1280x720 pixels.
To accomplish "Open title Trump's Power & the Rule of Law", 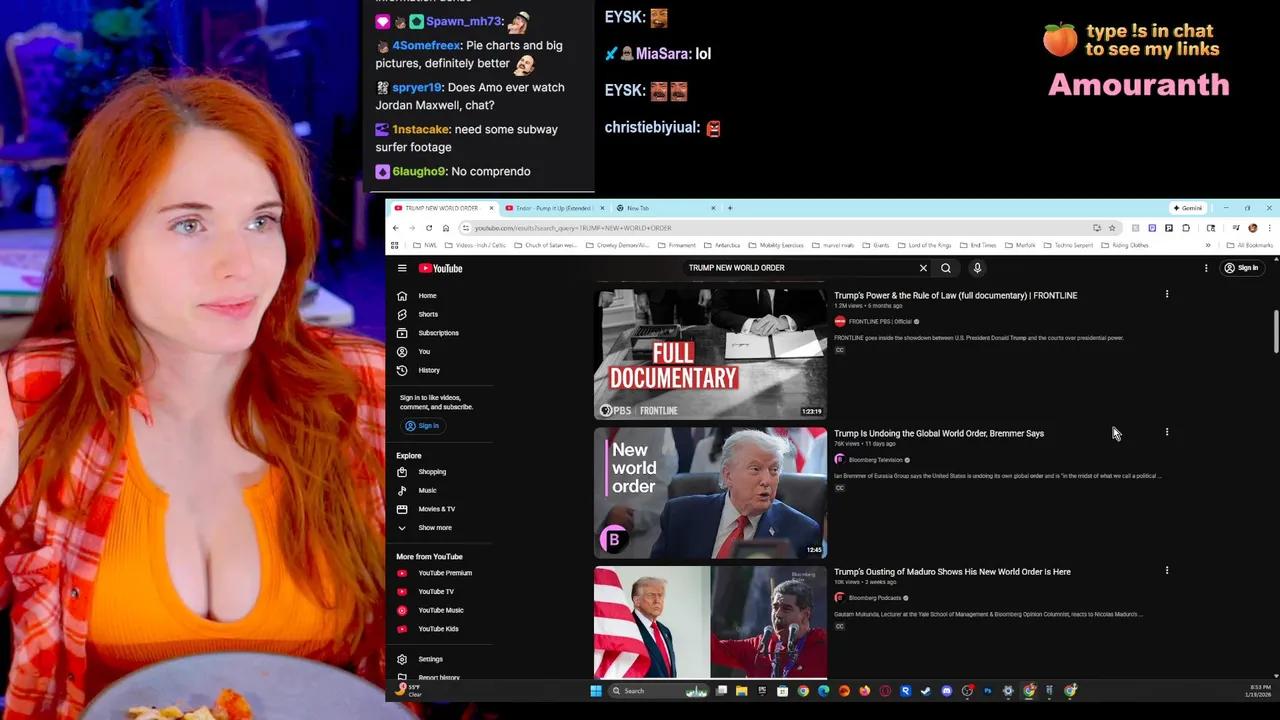I will [x=955, y=296].
